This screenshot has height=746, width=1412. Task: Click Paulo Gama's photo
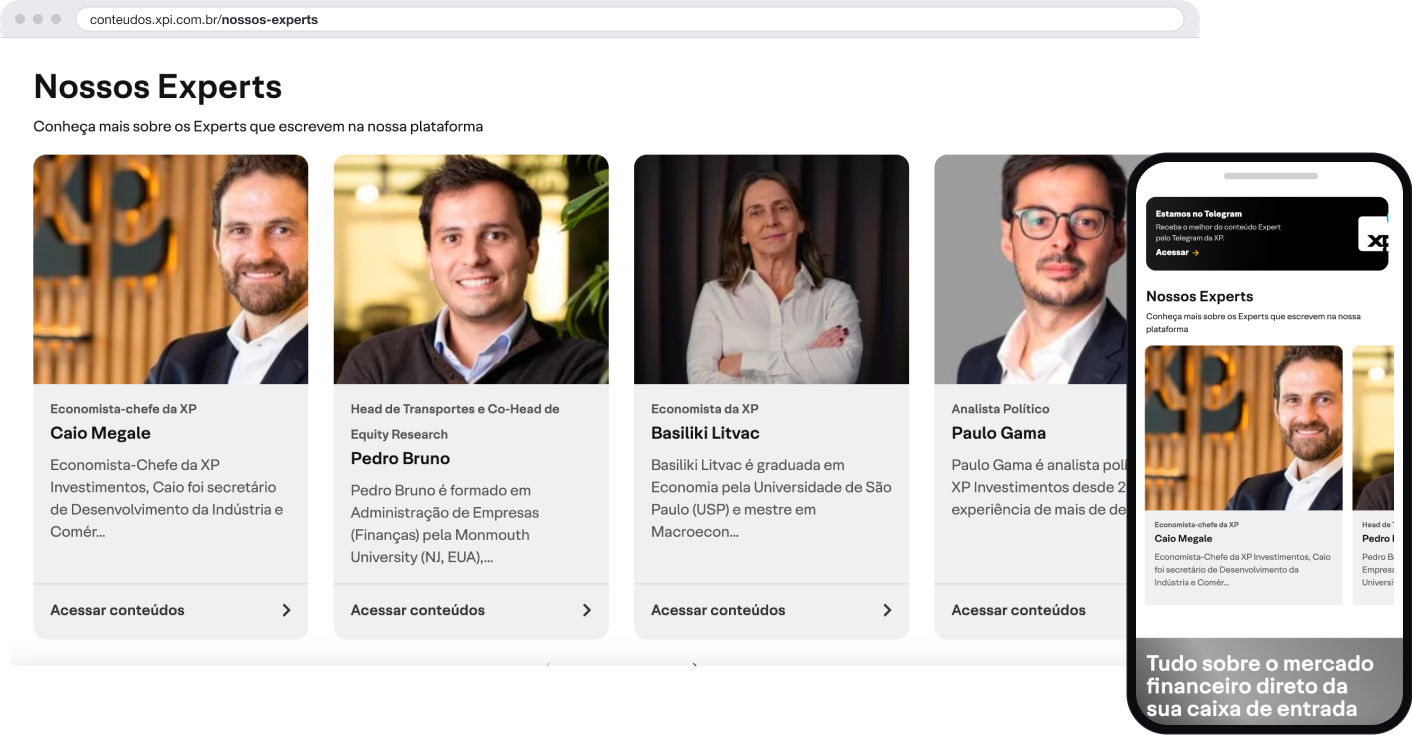pyautogui.click(x=1033, y=269)
